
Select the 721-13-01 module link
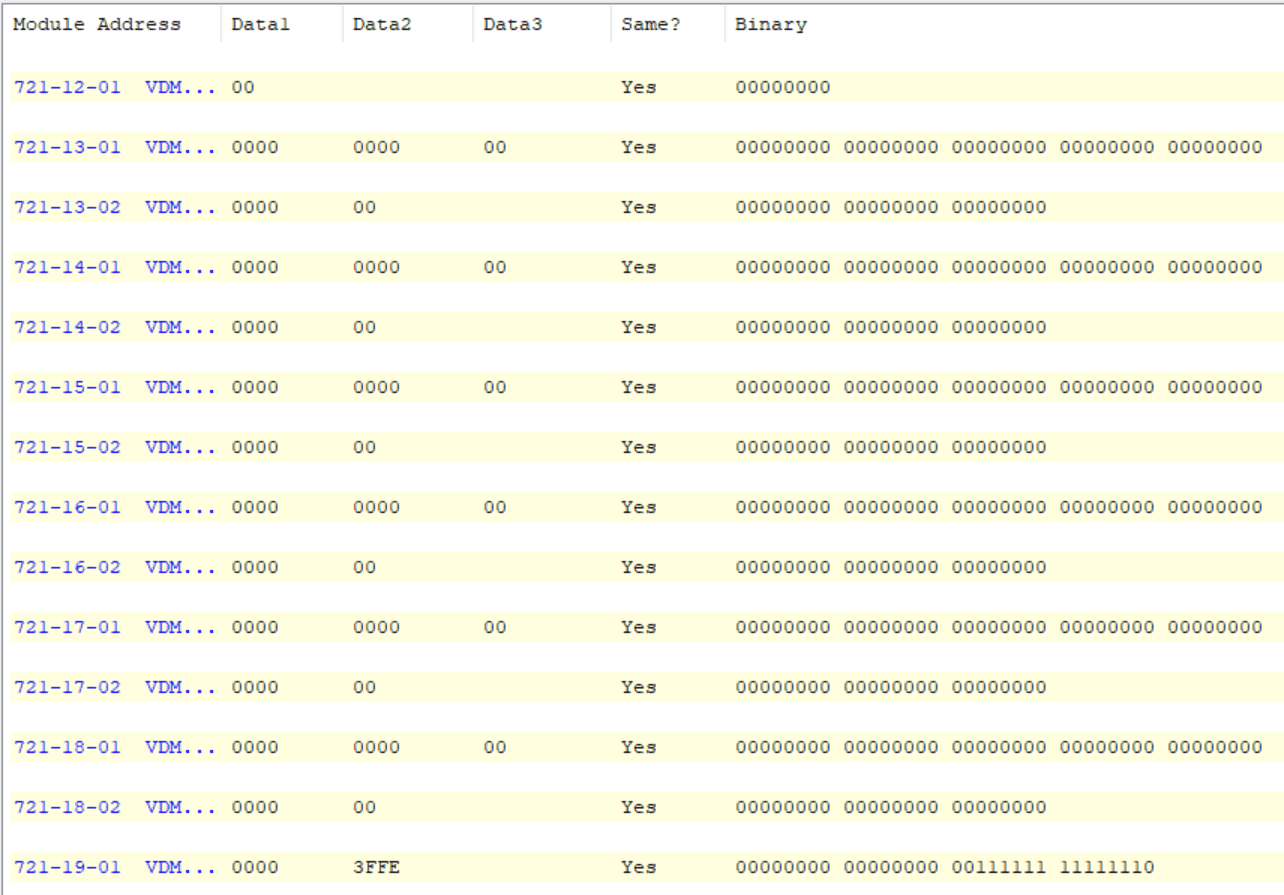point(67,147)
